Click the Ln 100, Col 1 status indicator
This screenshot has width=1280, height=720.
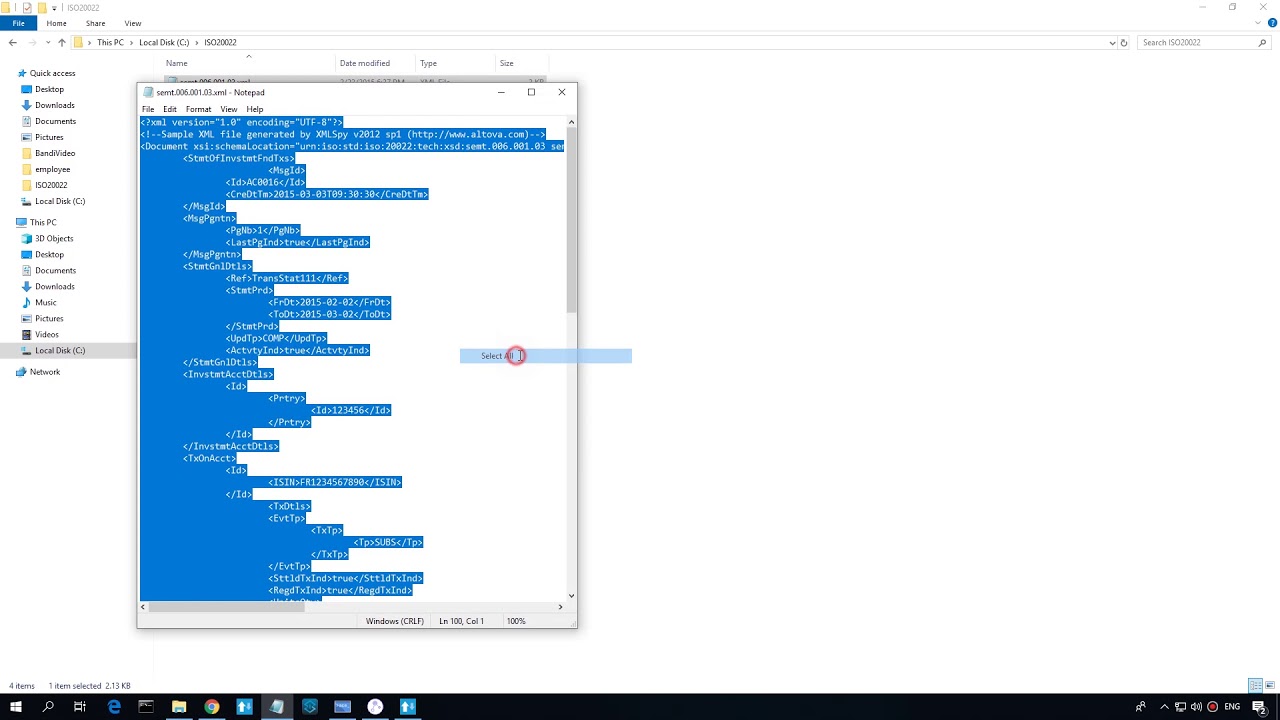(461, 621)
